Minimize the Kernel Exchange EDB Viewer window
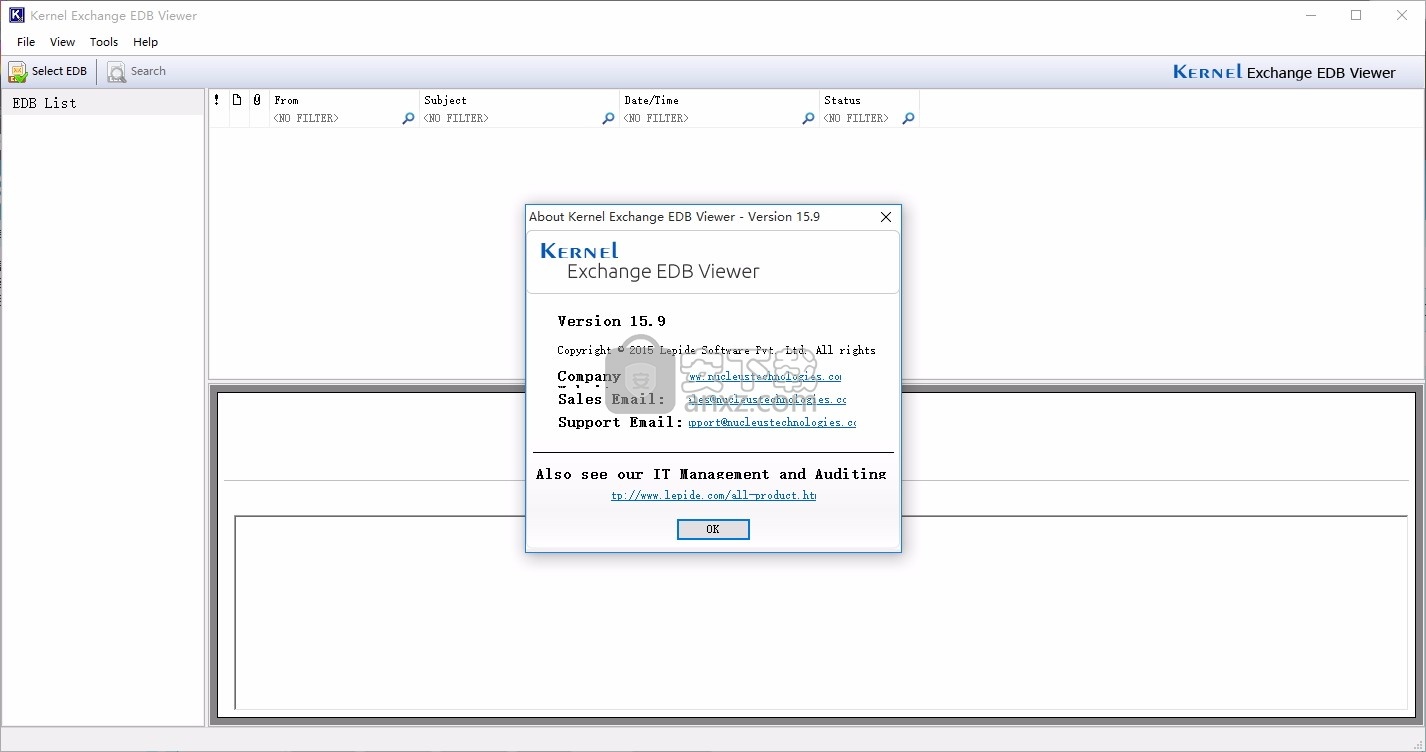Viewport: 1426px width, 752px height. (x=1310, y=15)
